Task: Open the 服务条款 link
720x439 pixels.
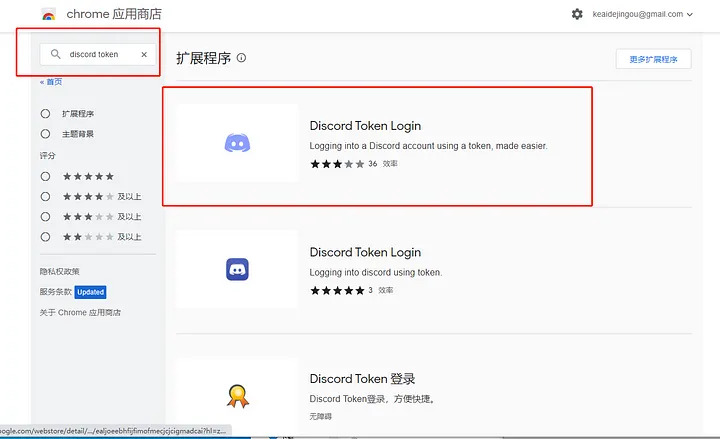Action: (x=56, y=292)
